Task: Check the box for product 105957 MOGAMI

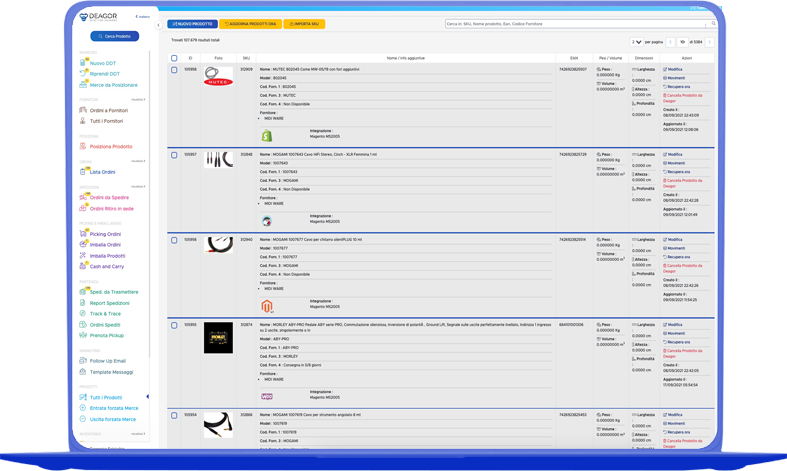Action: point(174,155)
